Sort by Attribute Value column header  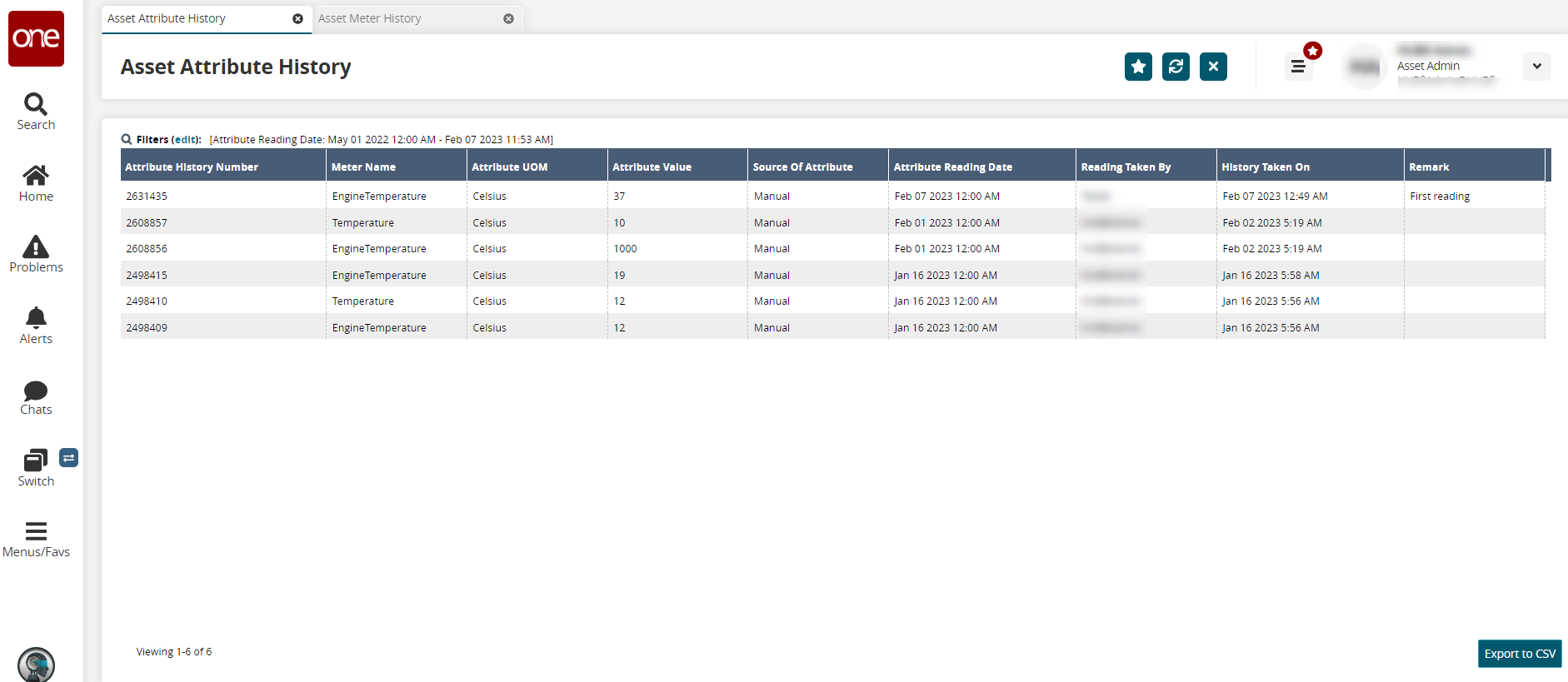tap(652, 167)
